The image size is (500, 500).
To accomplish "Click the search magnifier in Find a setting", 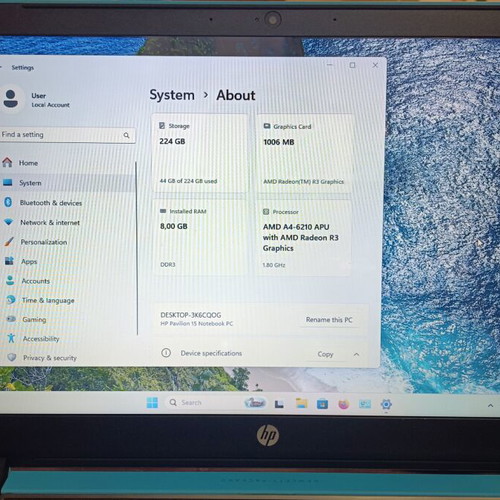I will 126,135.
